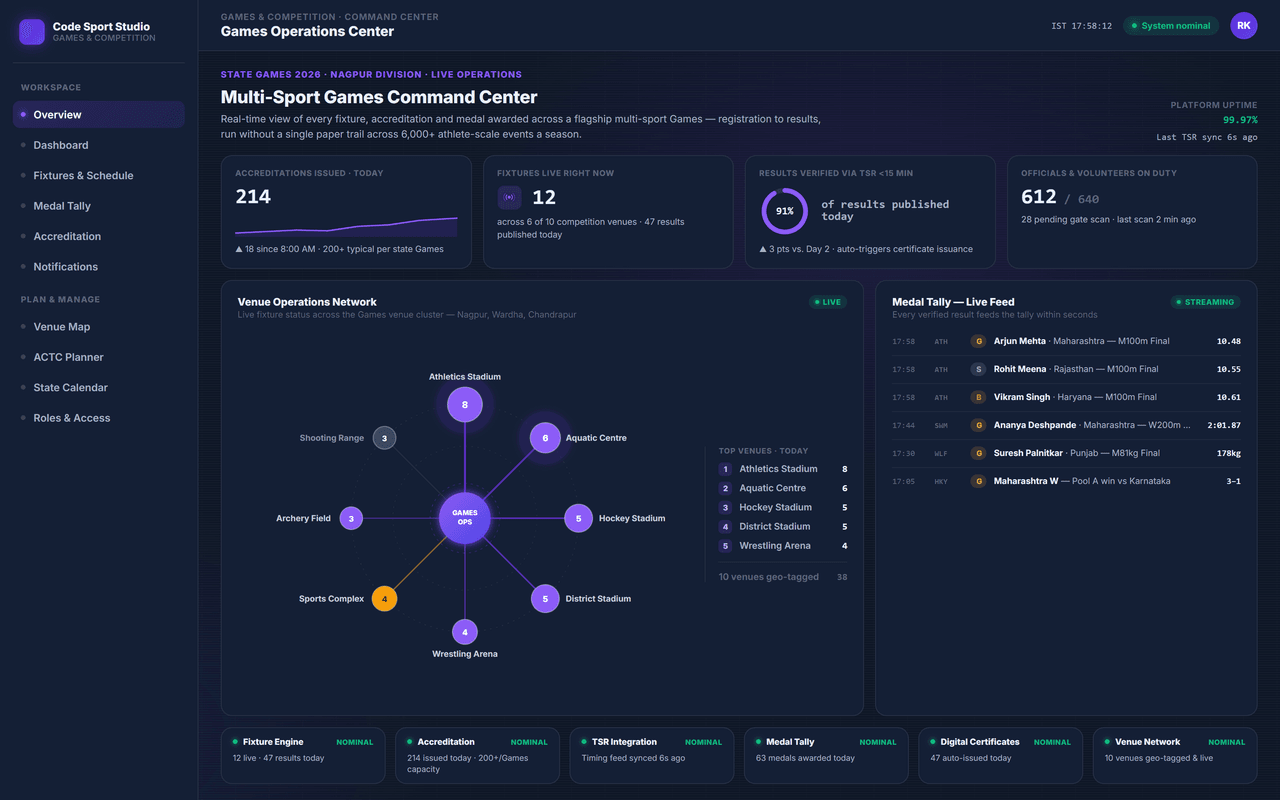Open the Fixture Engine status card
Screen dimensions: 1280x800
coord(303,755)
